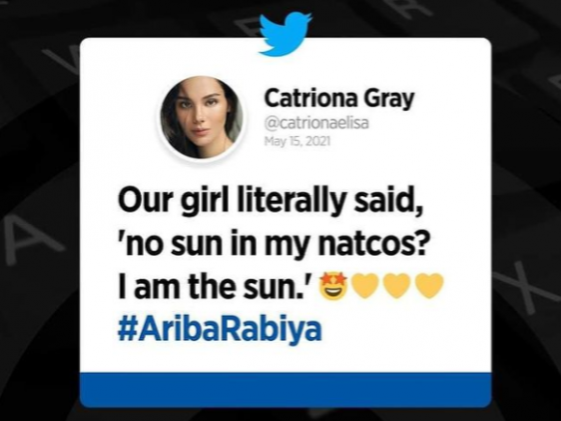Click the May 15, 2021 timestamp
This screenshot has width=561, height=421.
(x=297, y=142)
